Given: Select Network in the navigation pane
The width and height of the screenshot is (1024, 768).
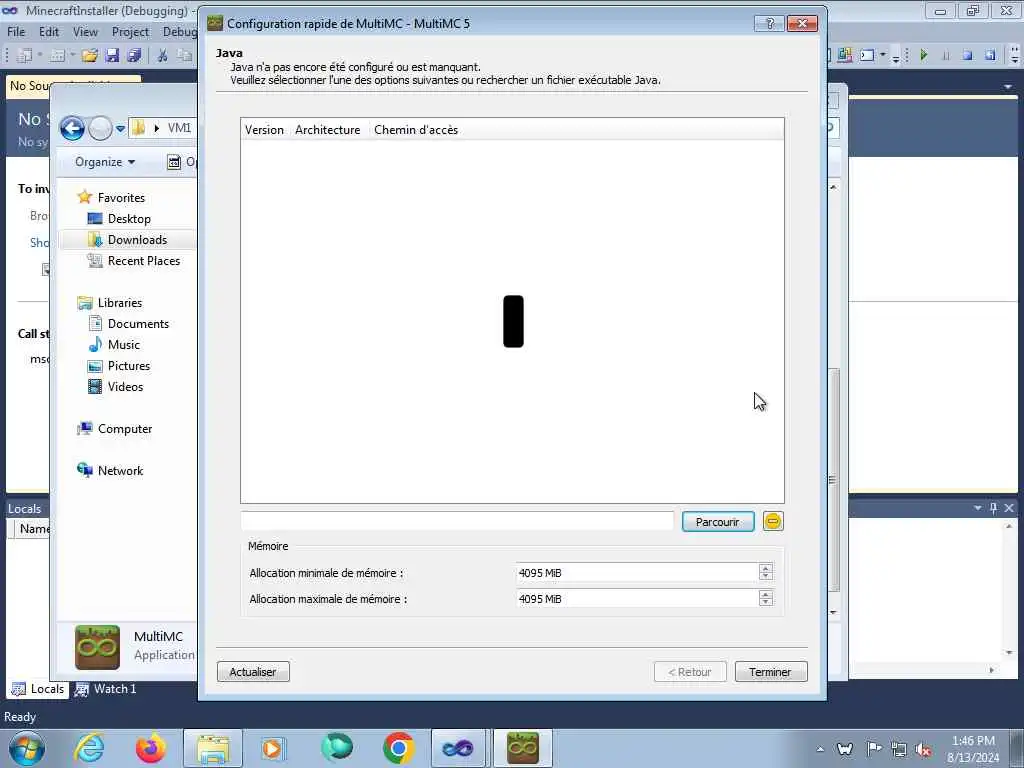Looking at the screenshot, I should point(120,471).
